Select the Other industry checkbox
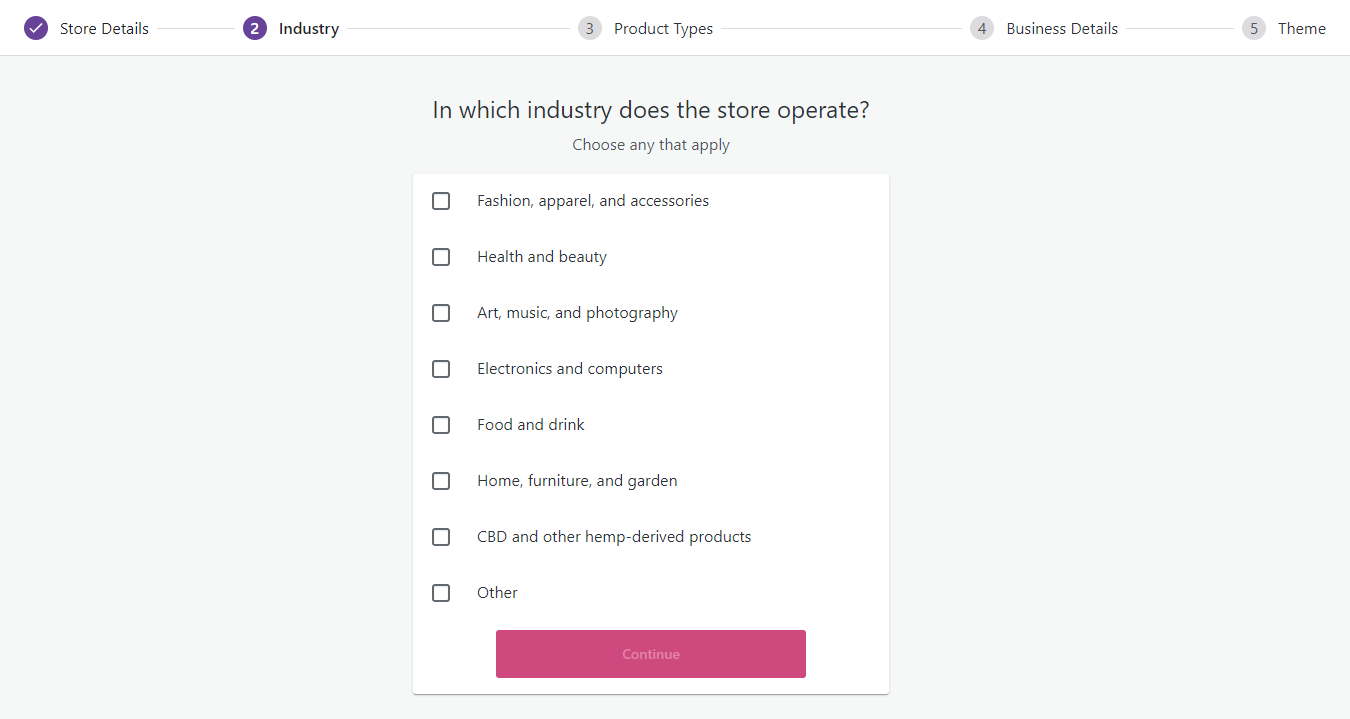 click(441, 593)
